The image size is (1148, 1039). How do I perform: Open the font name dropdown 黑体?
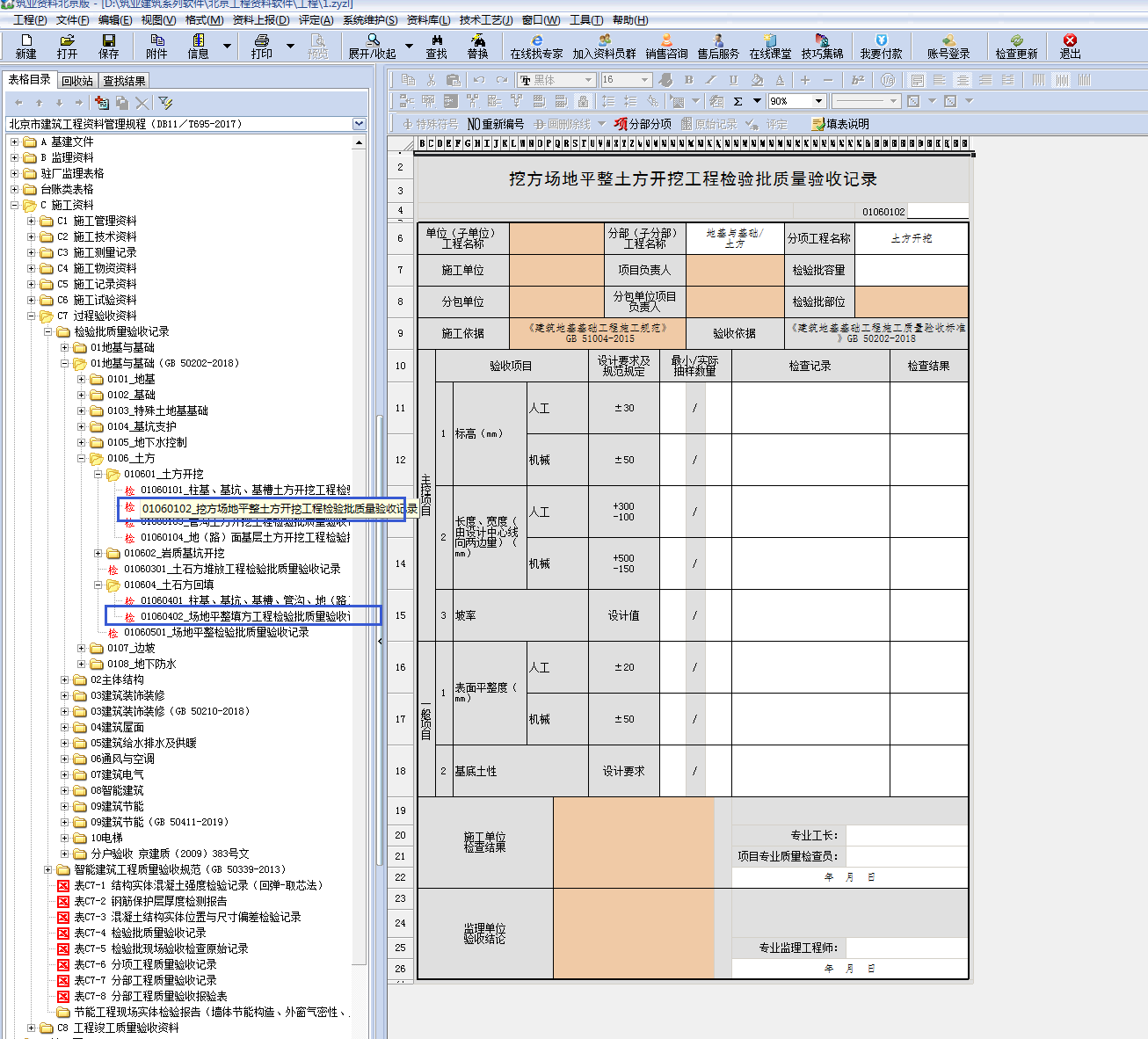point(588,80)
